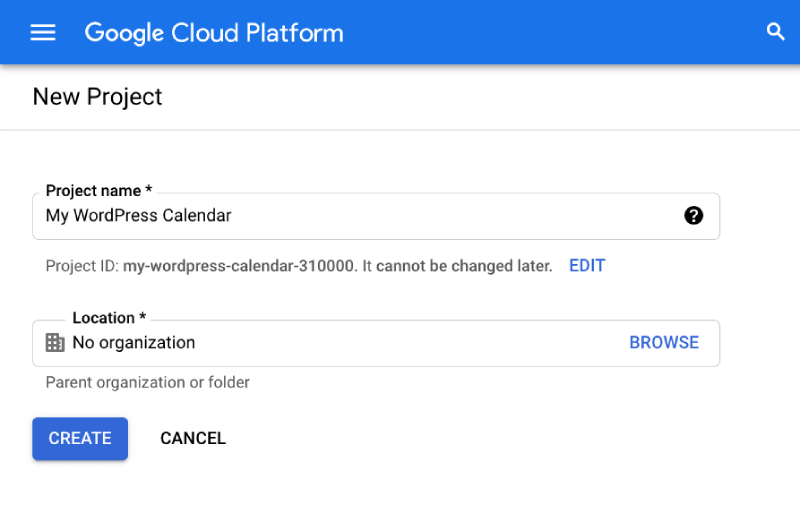The image size is (800, 514).
Task: Click the Parent organization or folder hint
Action: (147, 382)
